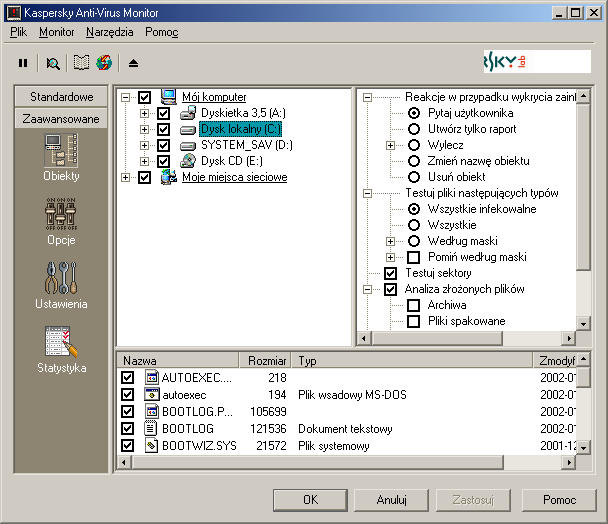The width and height of the screenshot is (608, 524).
Task: Open the Opcje sidebar panel
Action: (61, 222)
